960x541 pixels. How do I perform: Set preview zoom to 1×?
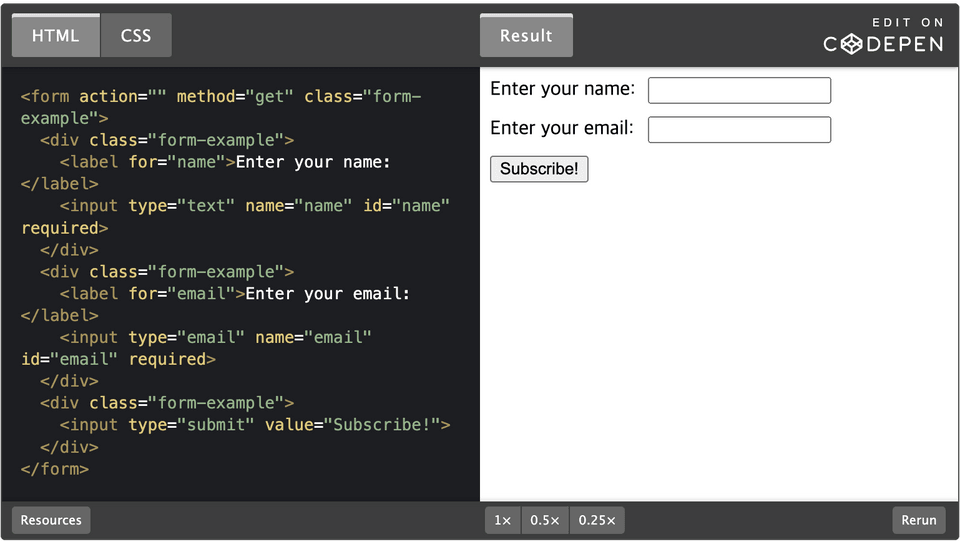tap(503, 520)
